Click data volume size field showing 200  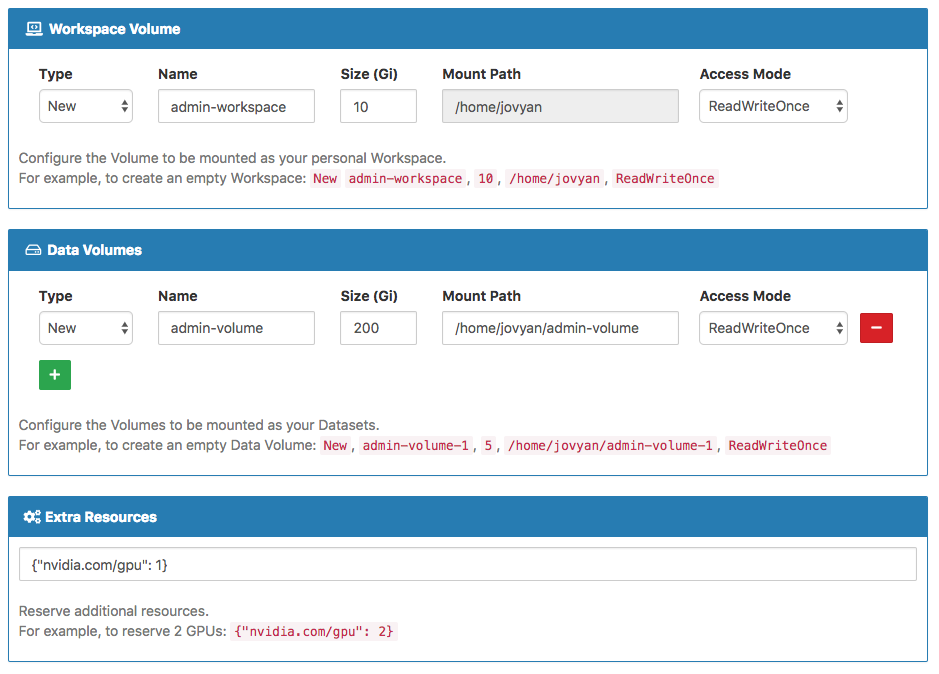(378, 328)
